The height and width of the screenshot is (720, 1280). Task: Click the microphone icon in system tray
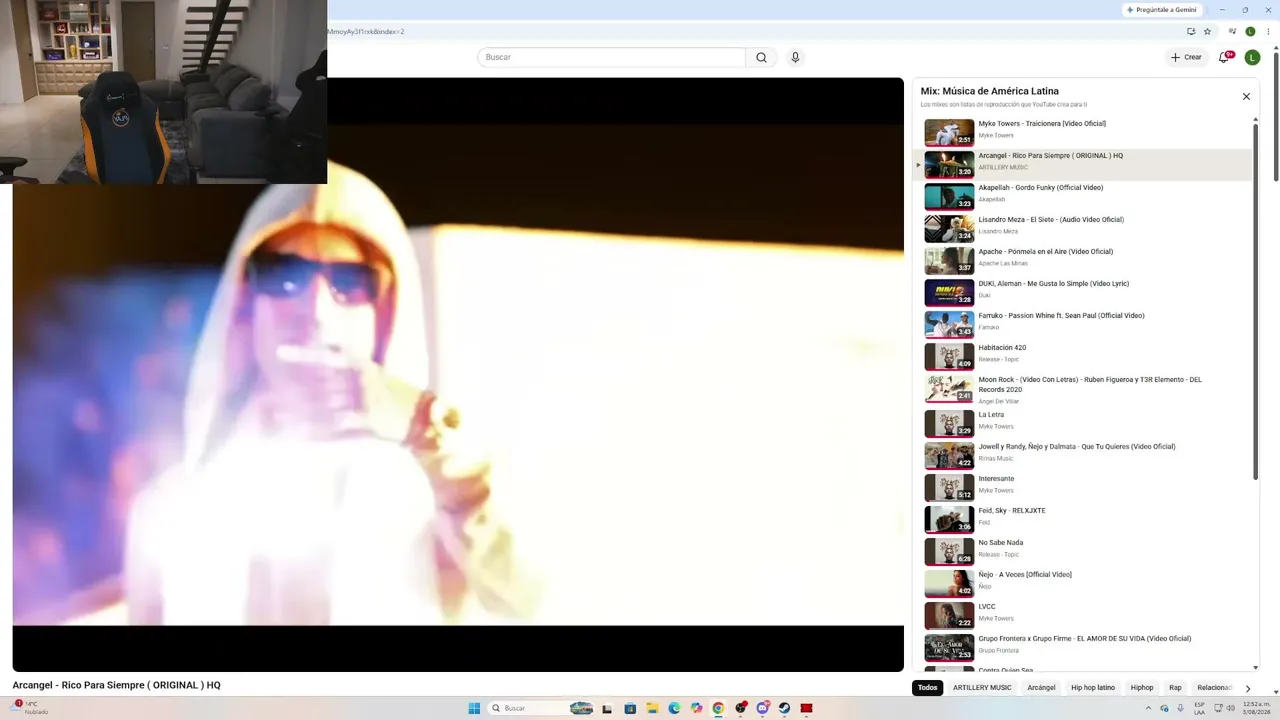1181,708
